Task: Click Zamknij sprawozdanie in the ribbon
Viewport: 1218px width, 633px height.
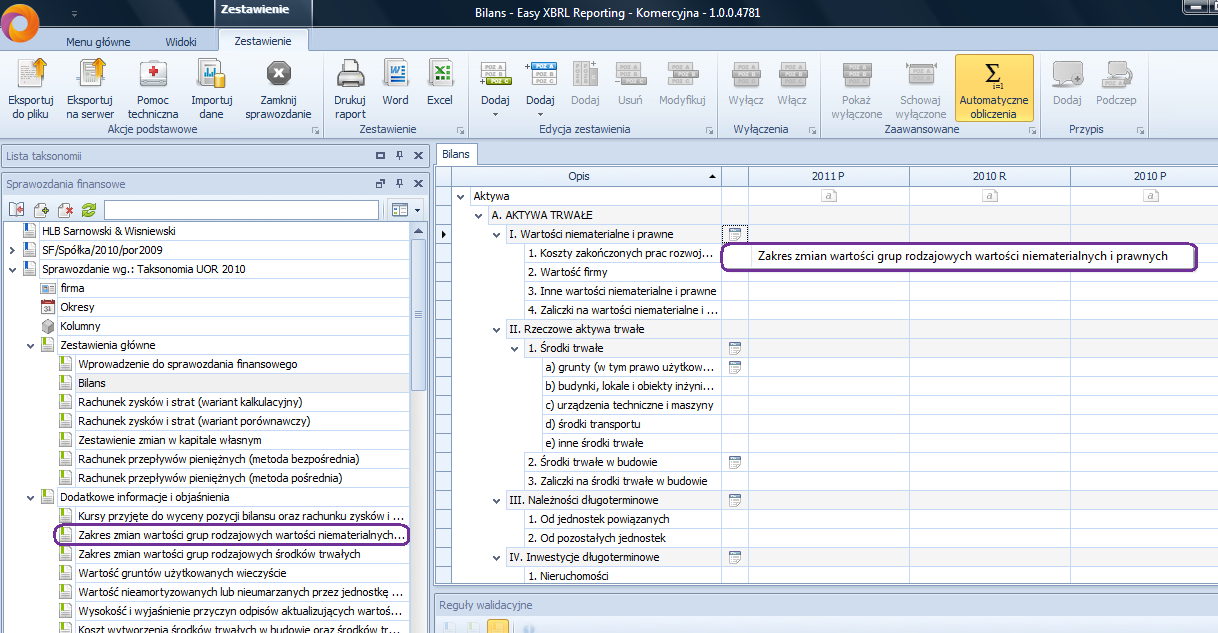Action: [278, 74]
